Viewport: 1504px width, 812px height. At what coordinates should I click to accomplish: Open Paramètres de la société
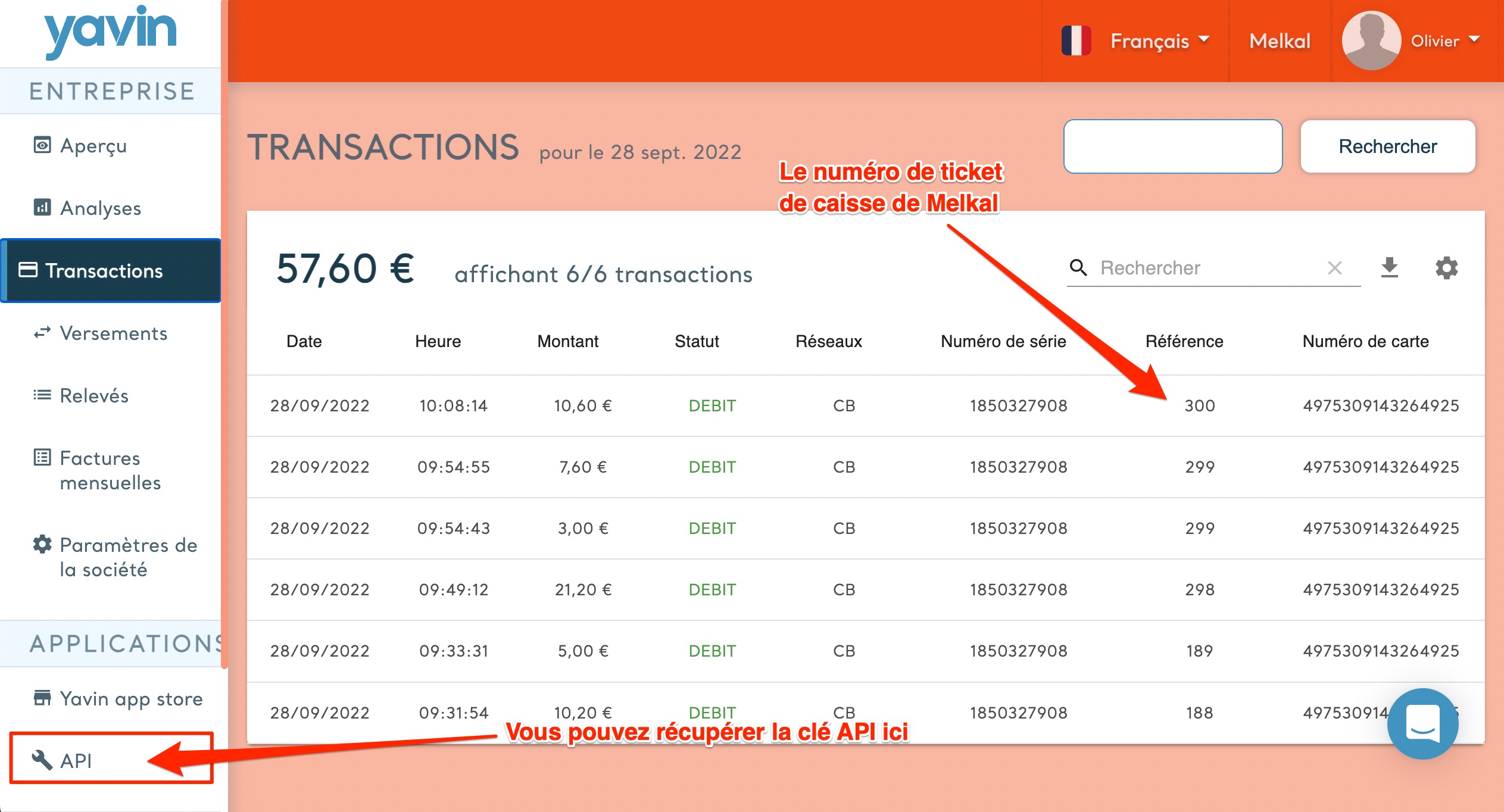point(128,557)
